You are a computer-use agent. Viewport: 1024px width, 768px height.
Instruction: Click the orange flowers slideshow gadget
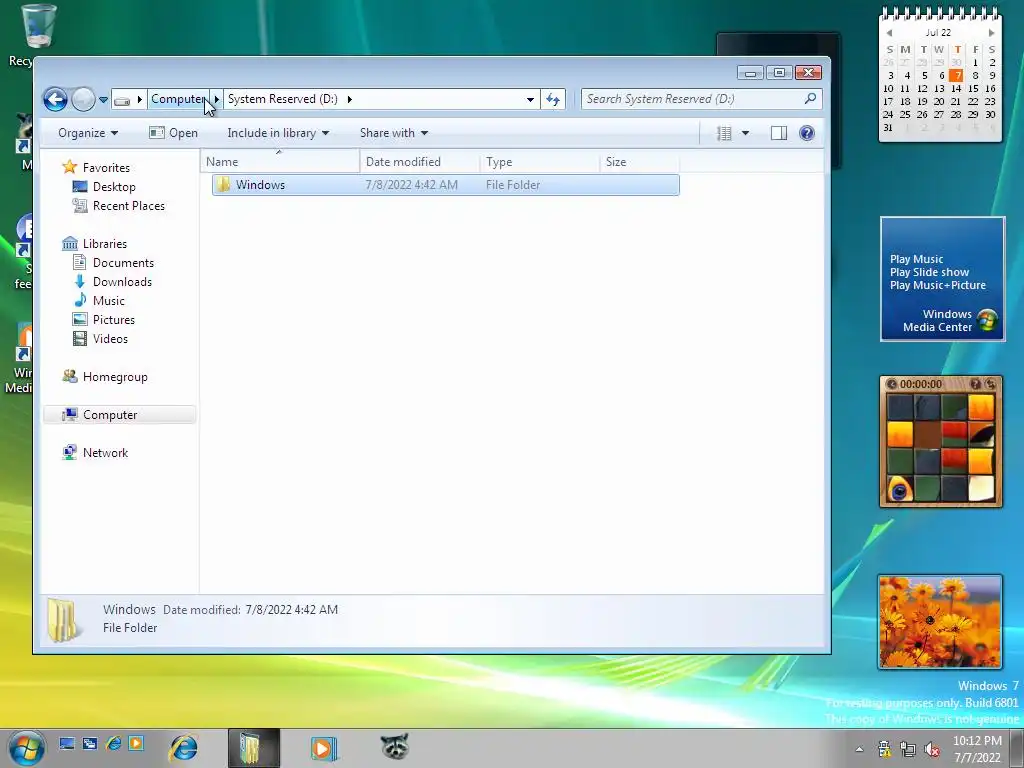click(940, 622)
